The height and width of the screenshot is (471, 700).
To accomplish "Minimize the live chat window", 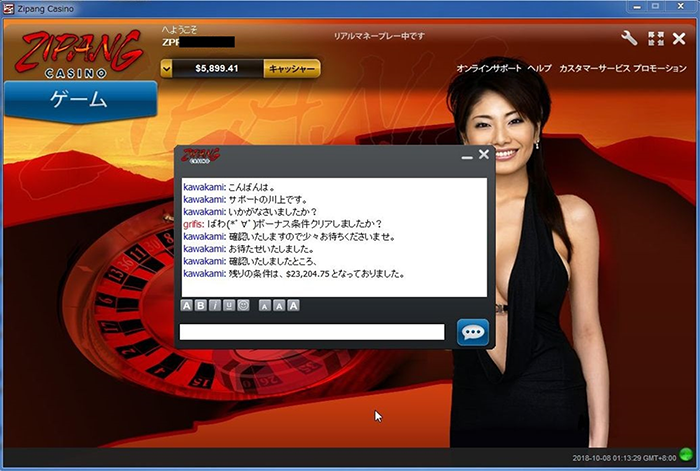I will pos(466,156).
